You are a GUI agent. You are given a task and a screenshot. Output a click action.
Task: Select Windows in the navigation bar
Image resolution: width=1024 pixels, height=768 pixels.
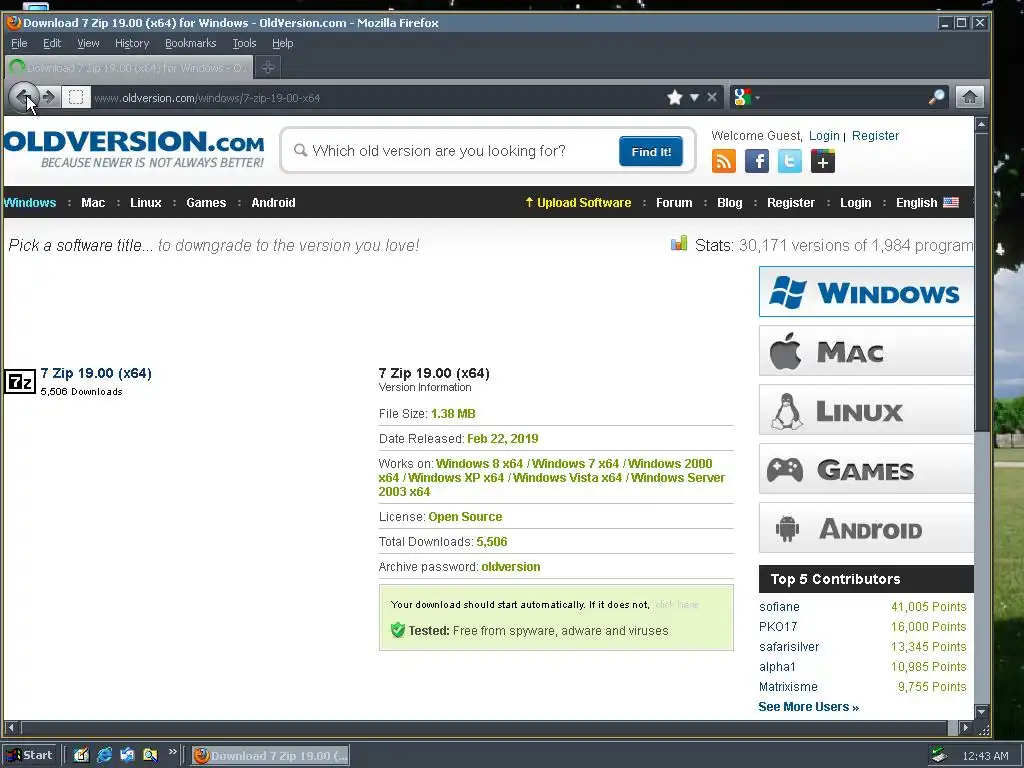(x=30, y=202)
